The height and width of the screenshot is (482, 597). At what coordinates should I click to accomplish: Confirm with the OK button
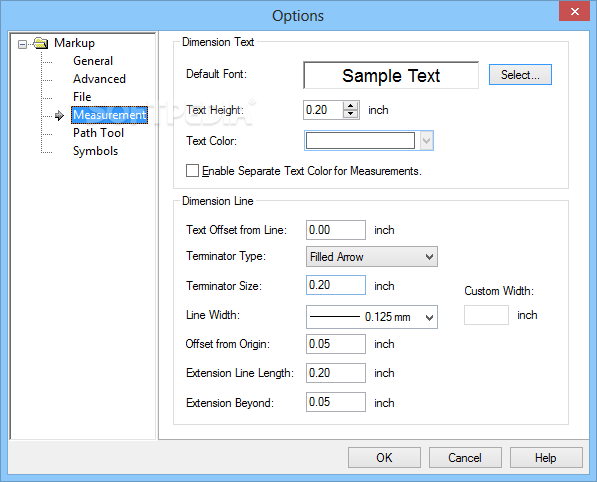pyautogui.click(x=384, y=458)
